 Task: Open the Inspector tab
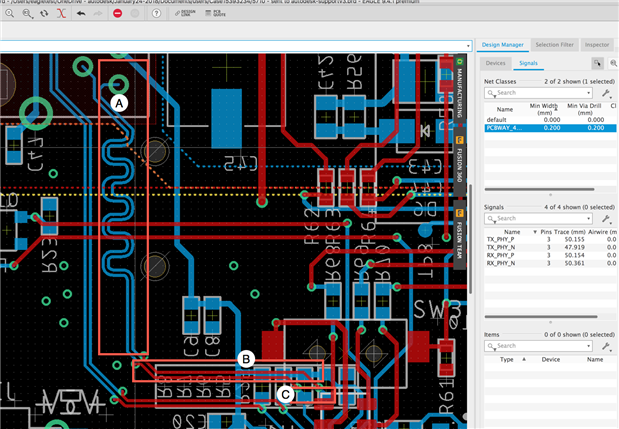tap(597, 45)
